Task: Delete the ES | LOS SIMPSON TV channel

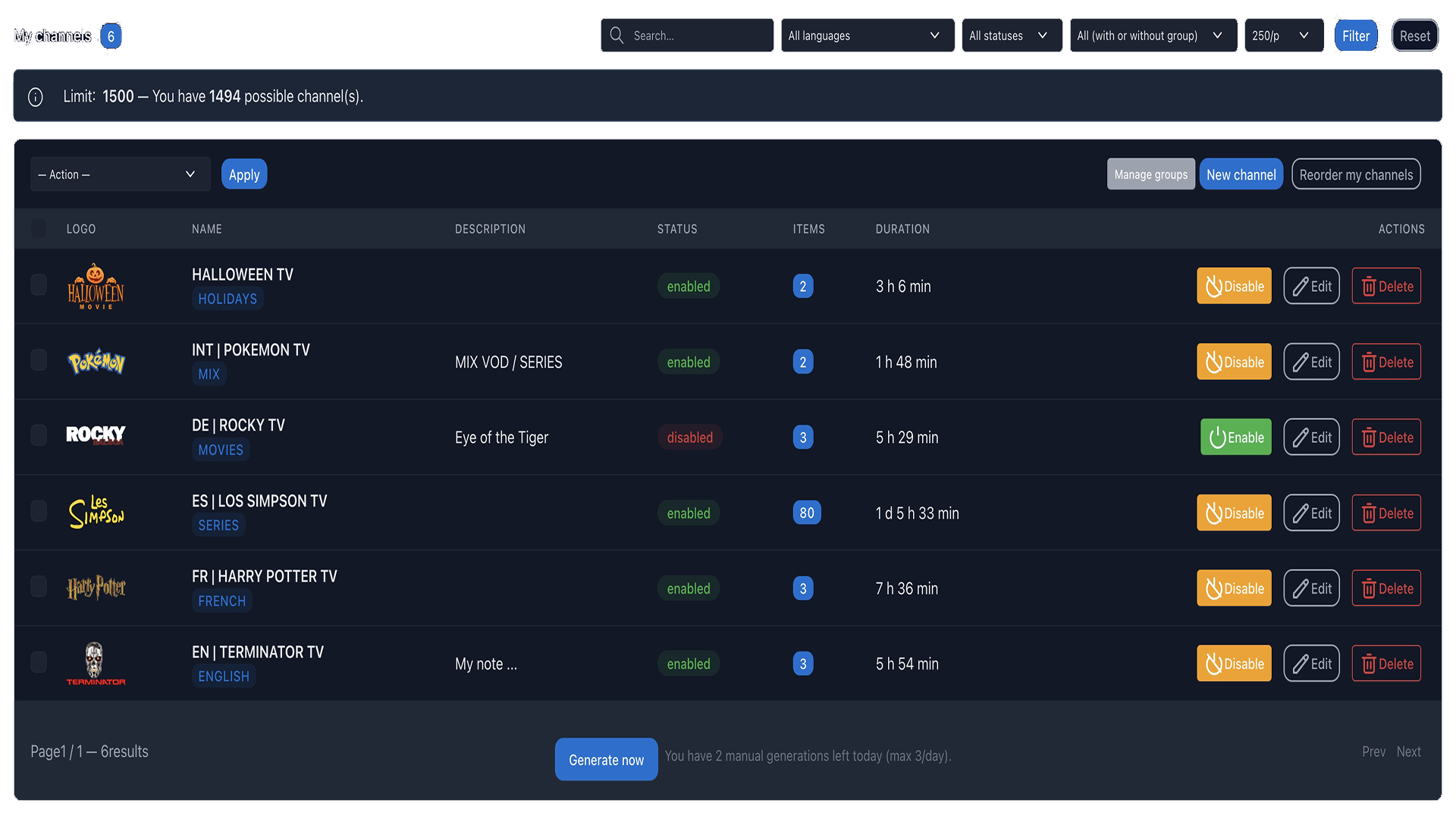Action: [1385, 513]
